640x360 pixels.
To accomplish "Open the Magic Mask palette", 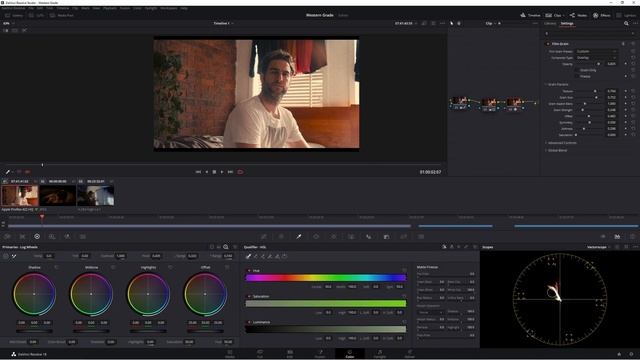I will point(351,236).
